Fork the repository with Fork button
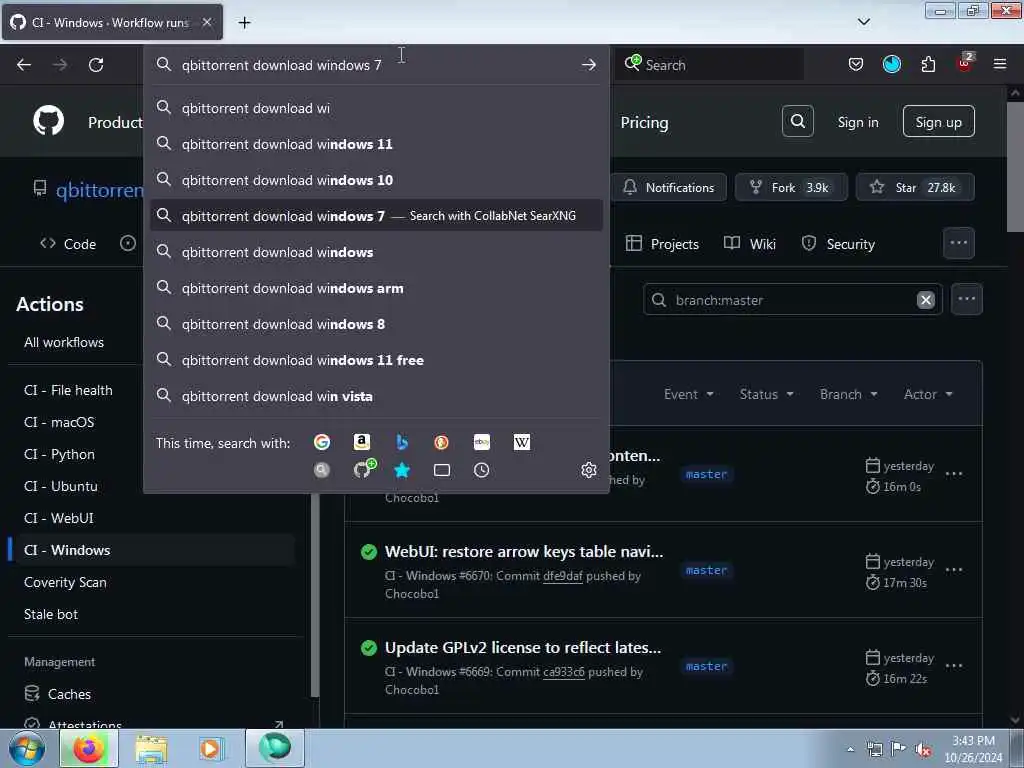Screen dimensions: 1024x768 coord(791,187)
